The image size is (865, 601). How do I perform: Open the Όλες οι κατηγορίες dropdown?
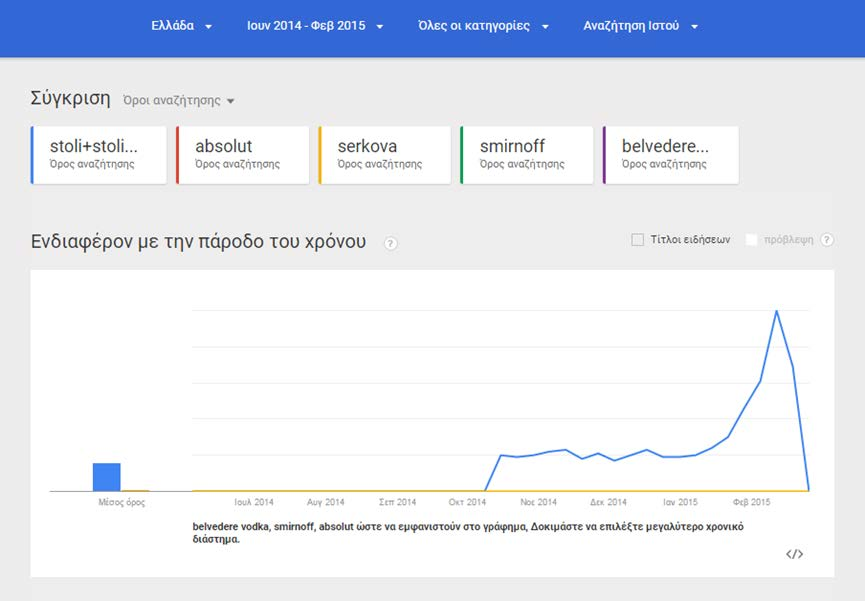[483, 26]
